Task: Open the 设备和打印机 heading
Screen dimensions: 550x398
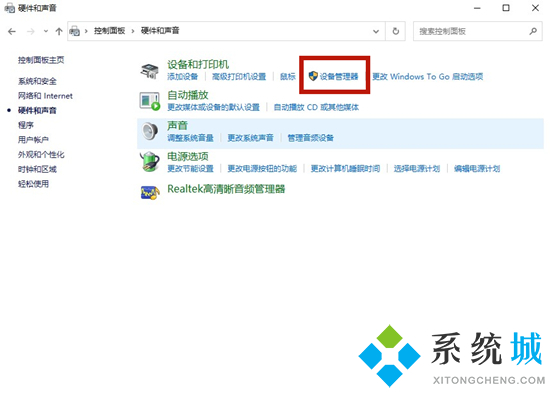Action: pos(198,64)
